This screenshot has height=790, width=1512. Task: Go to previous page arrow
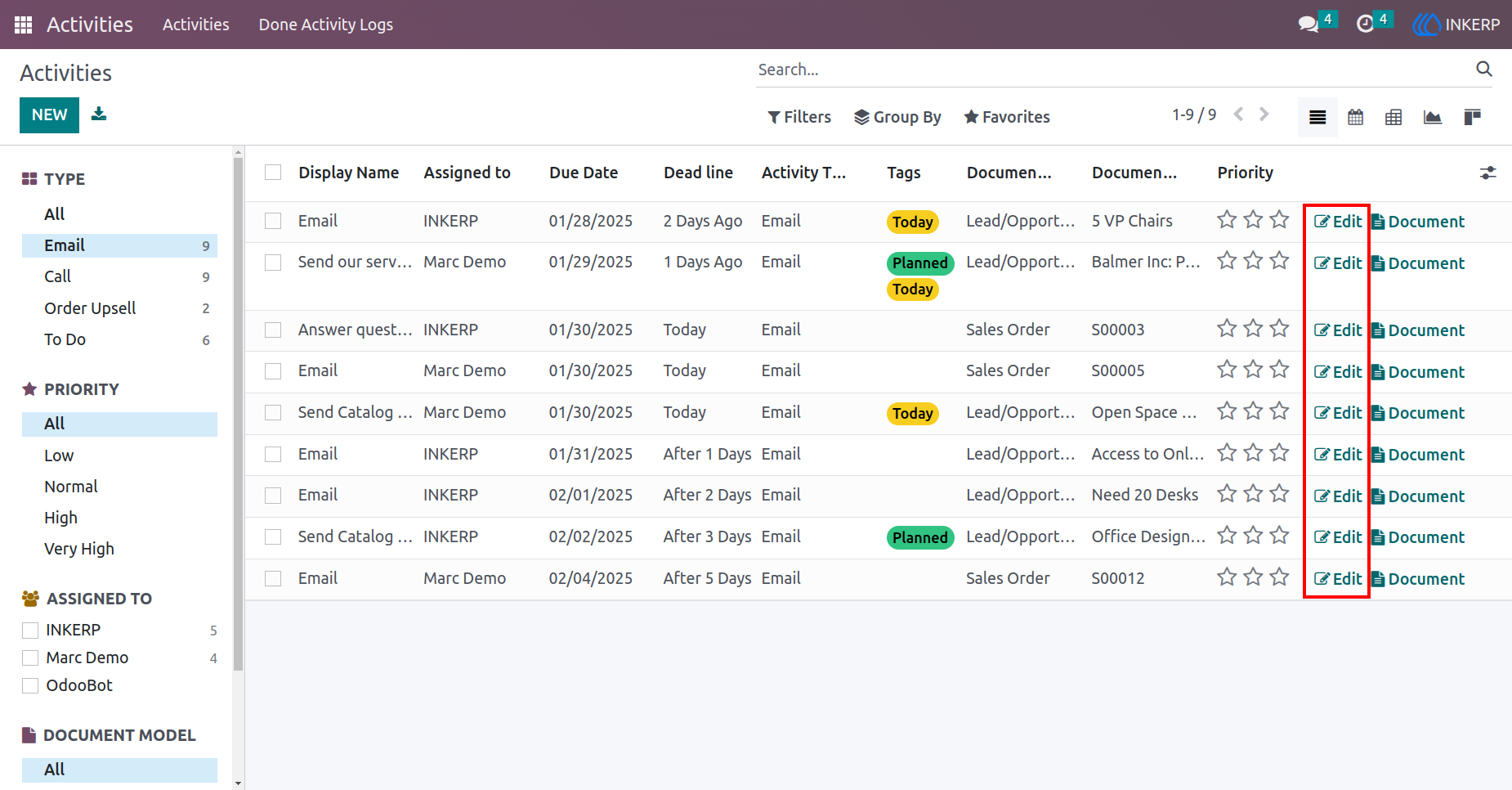click(1239, 114)
